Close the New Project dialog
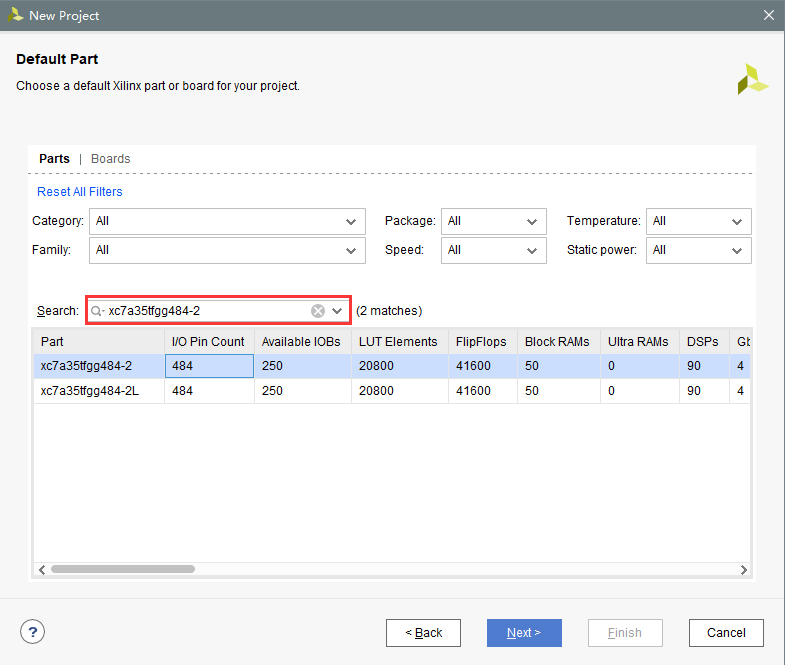Screen dimensions: 785x665 click(769, 15)
